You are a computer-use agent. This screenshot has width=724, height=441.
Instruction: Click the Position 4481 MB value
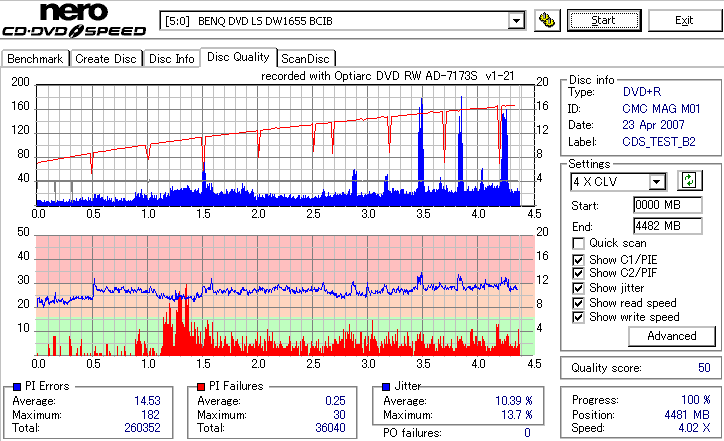(x=687, y=415)
